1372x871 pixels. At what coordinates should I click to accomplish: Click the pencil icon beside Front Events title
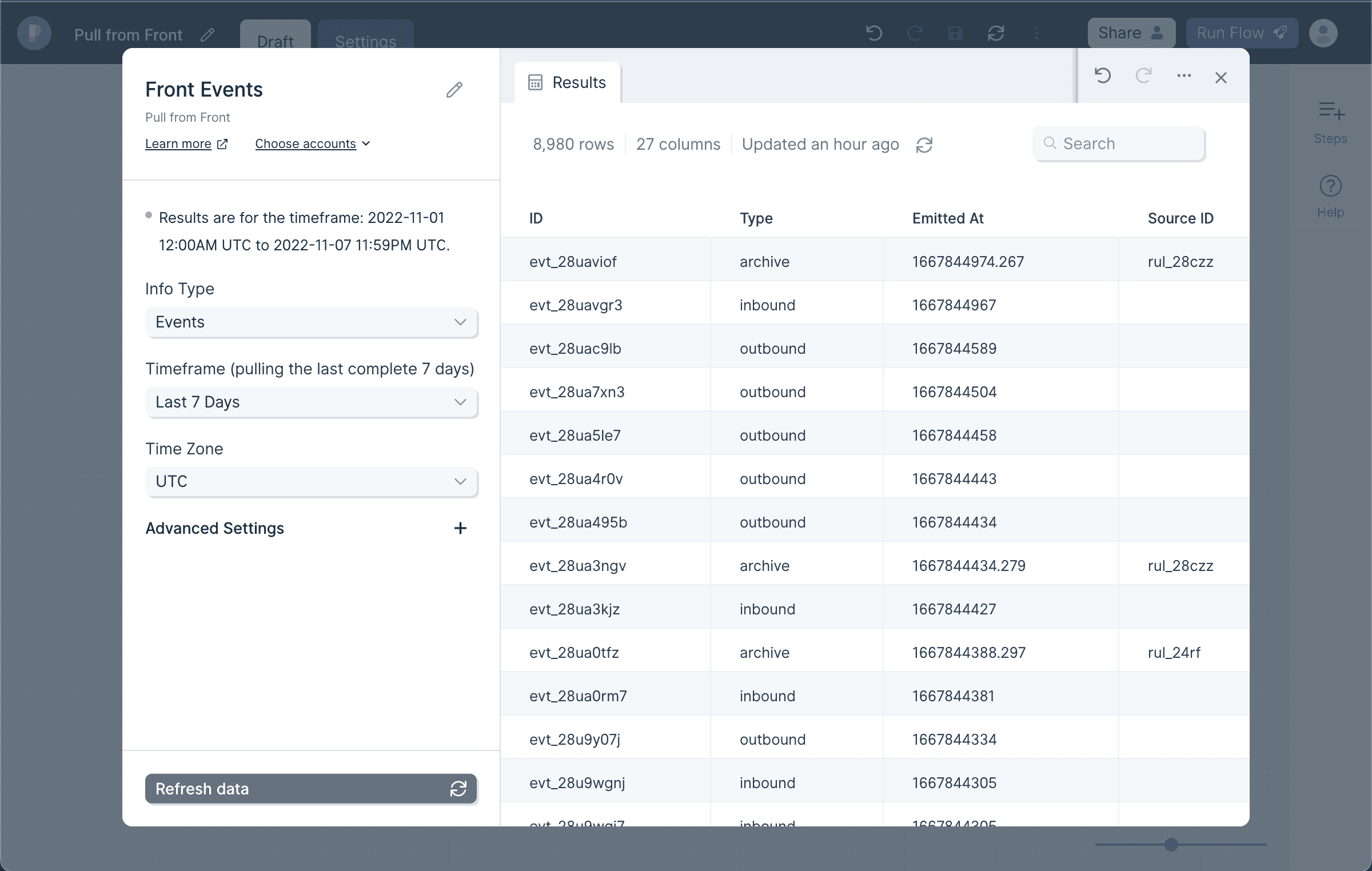(x=454, y=90)
